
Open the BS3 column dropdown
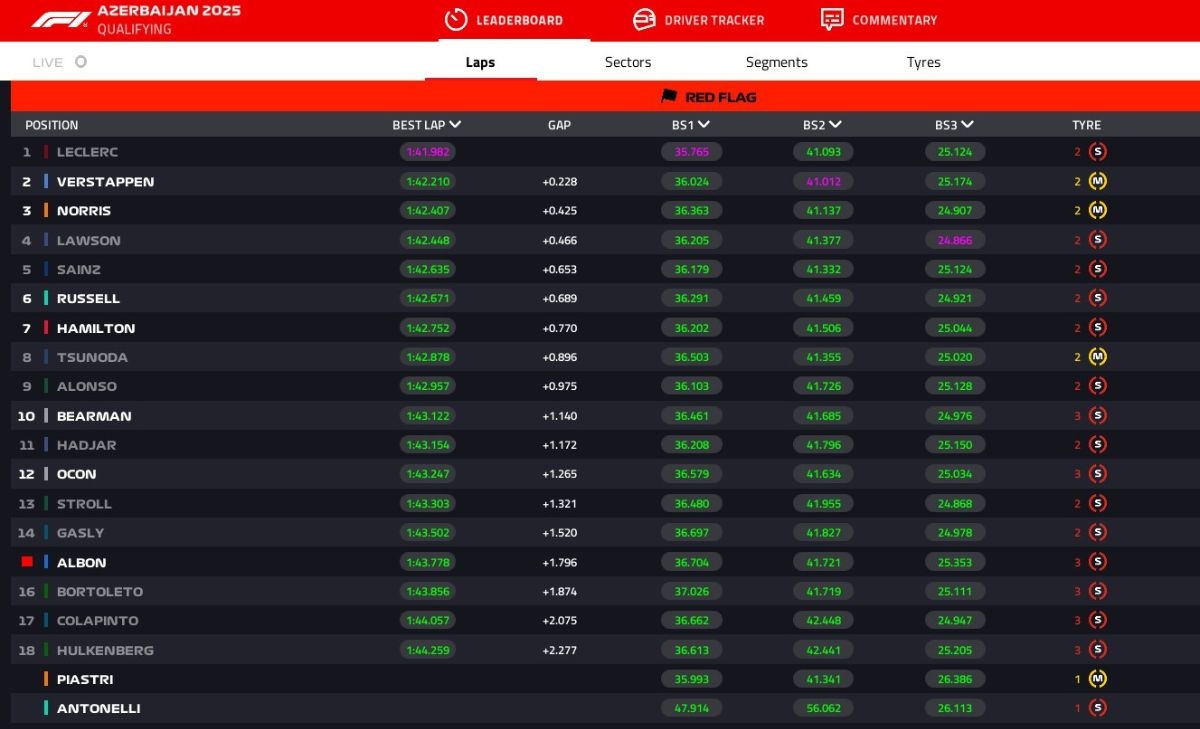click(x=967, y=125)
